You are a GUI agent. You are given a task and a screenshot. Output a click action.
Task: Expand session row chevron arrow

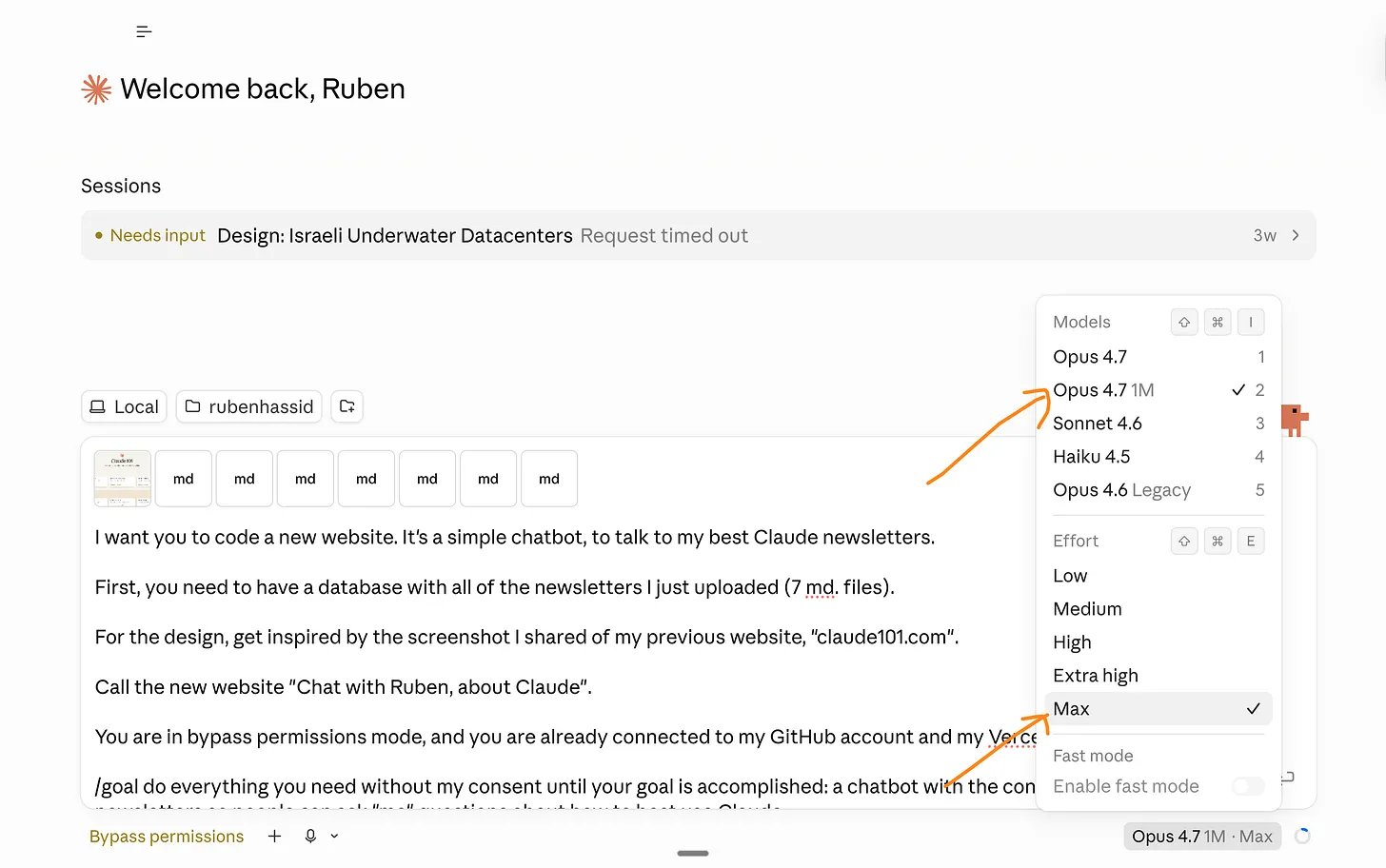point(1296,235)
